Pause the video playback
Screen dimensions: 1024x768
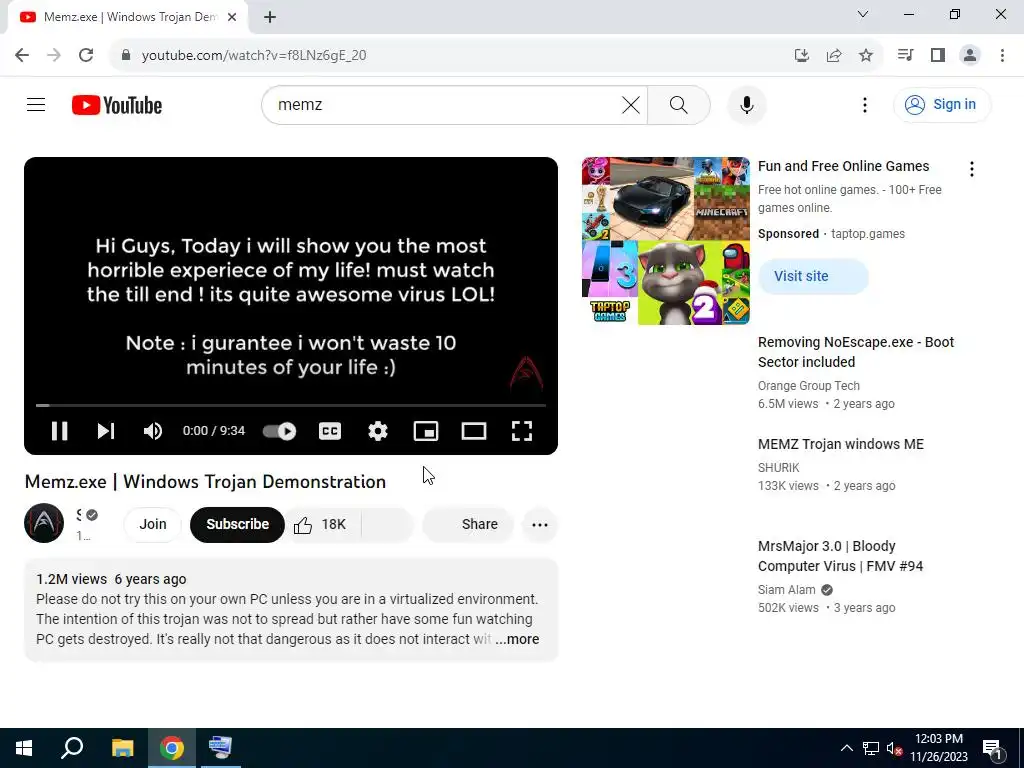[59, 431]
